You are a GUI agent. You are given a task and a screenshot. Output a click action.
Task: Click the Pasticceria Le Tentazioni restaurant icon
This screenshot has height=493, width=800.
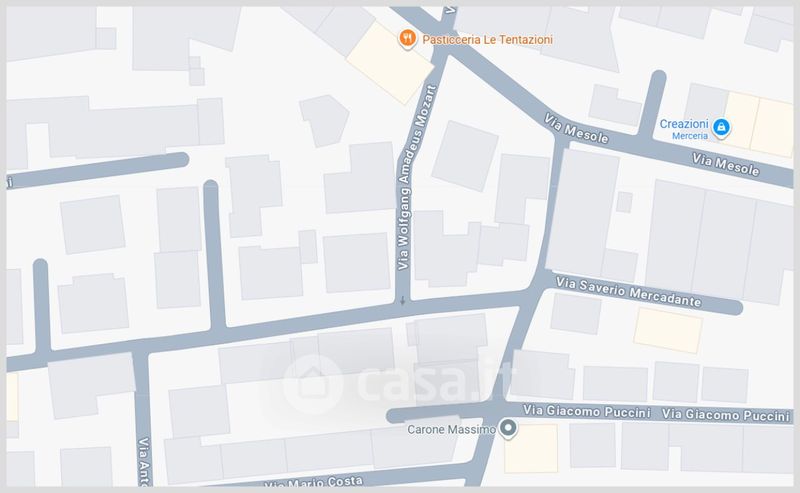(407, 39)
